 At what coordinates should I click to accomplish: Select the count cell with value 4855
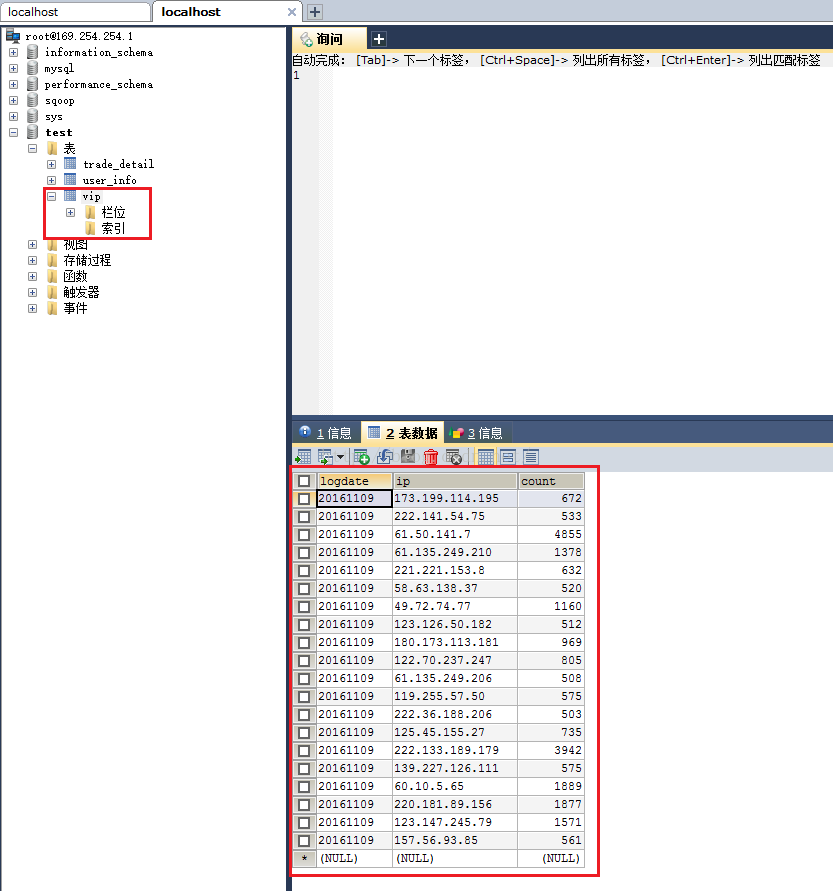coord(551,534)
